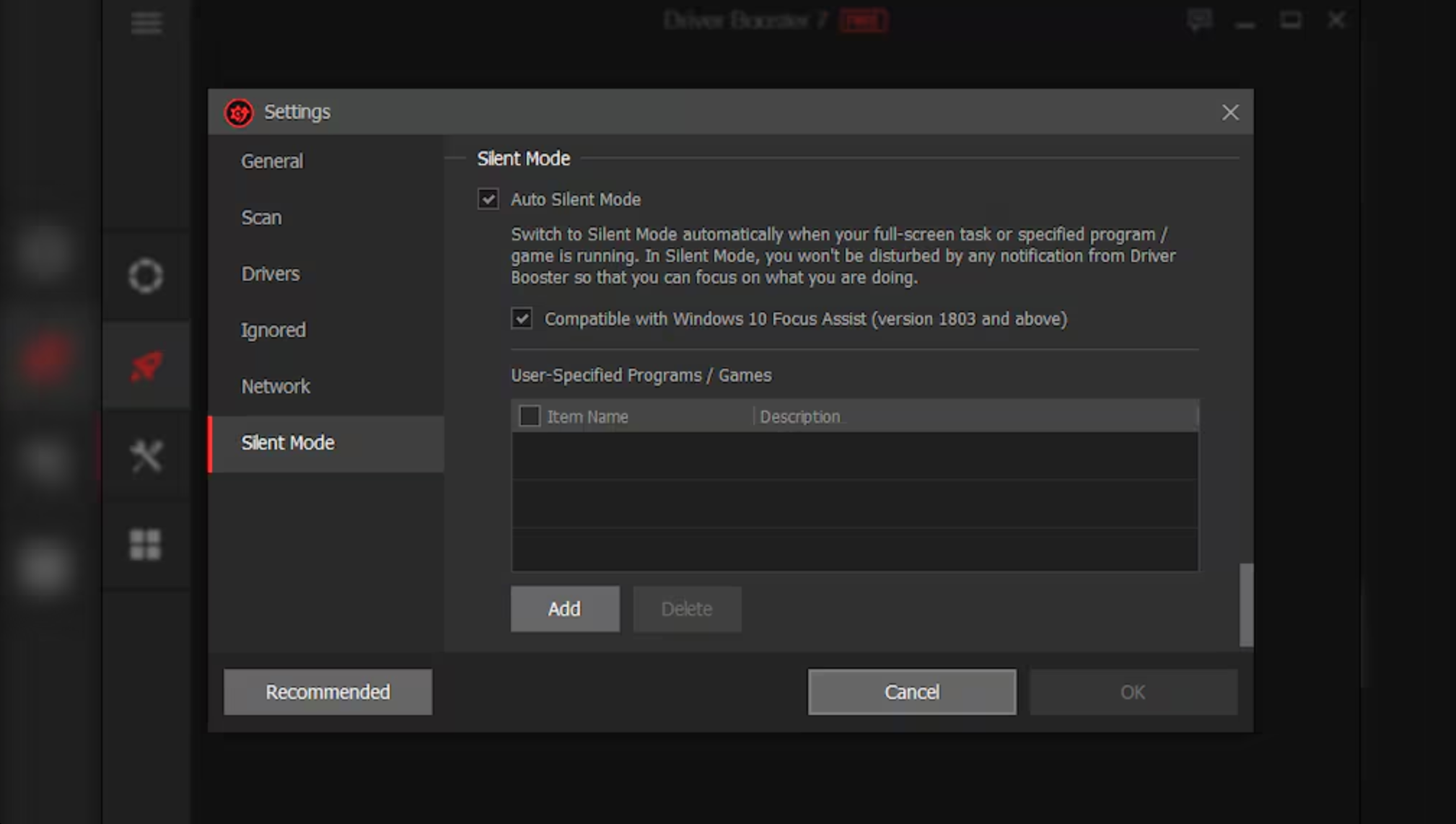
Task: Uncheck Auto Silent Mode checkbox
Action: (488, 199)
